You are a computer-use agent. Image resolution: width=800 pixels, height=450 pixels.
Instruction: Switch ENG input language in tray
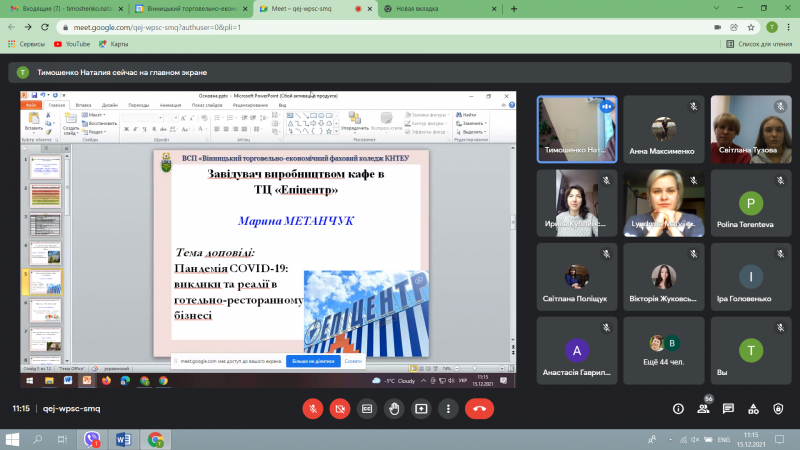pyautogui.click(x=723, y=439)
